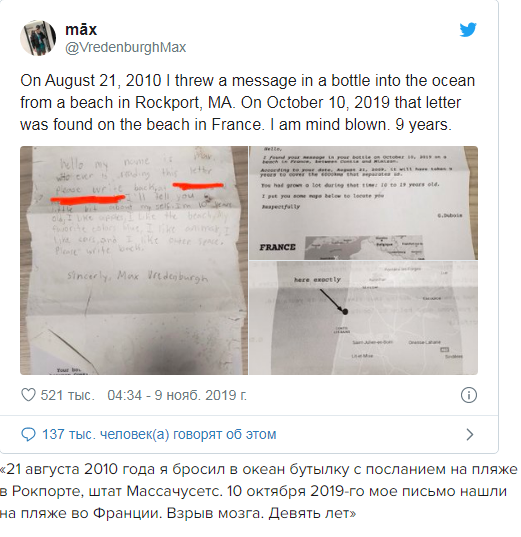
Task: Open the tweet info circle icon
Action: click(469, 395)
